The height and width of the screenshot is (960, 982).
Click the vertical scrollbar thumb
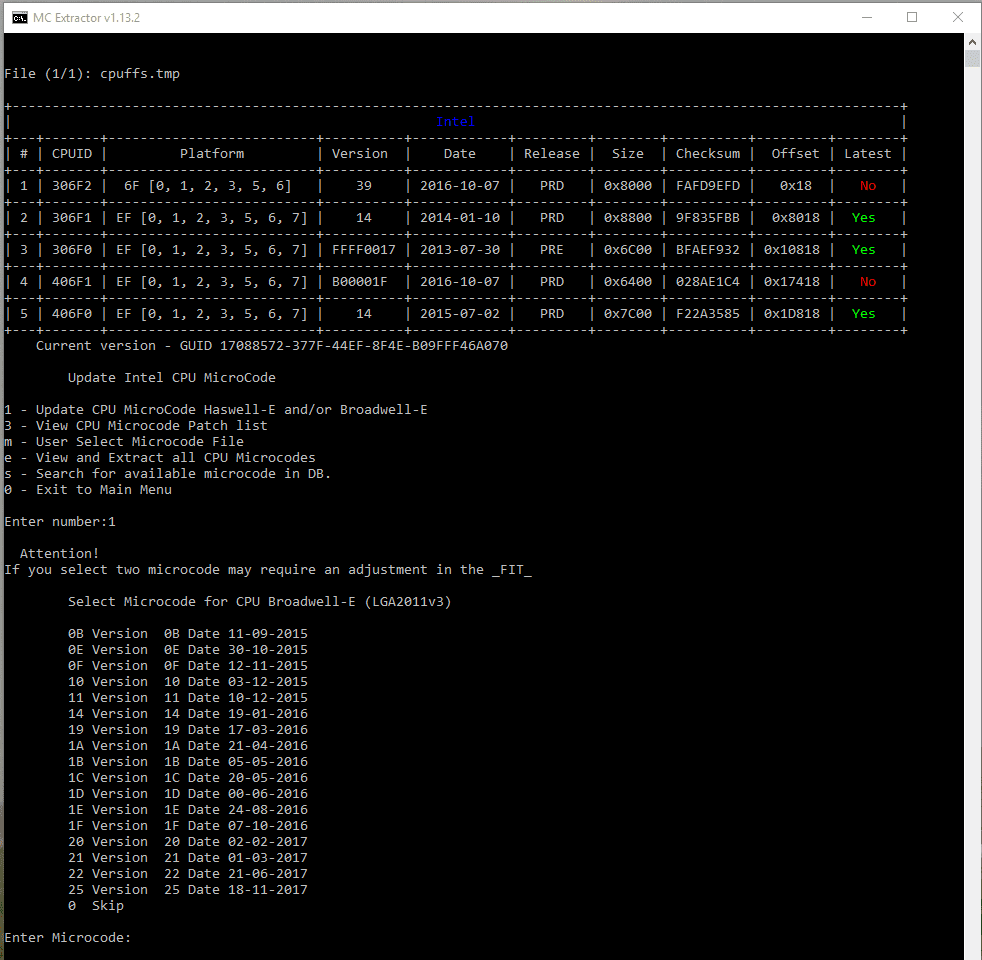[x=972, y=59]
